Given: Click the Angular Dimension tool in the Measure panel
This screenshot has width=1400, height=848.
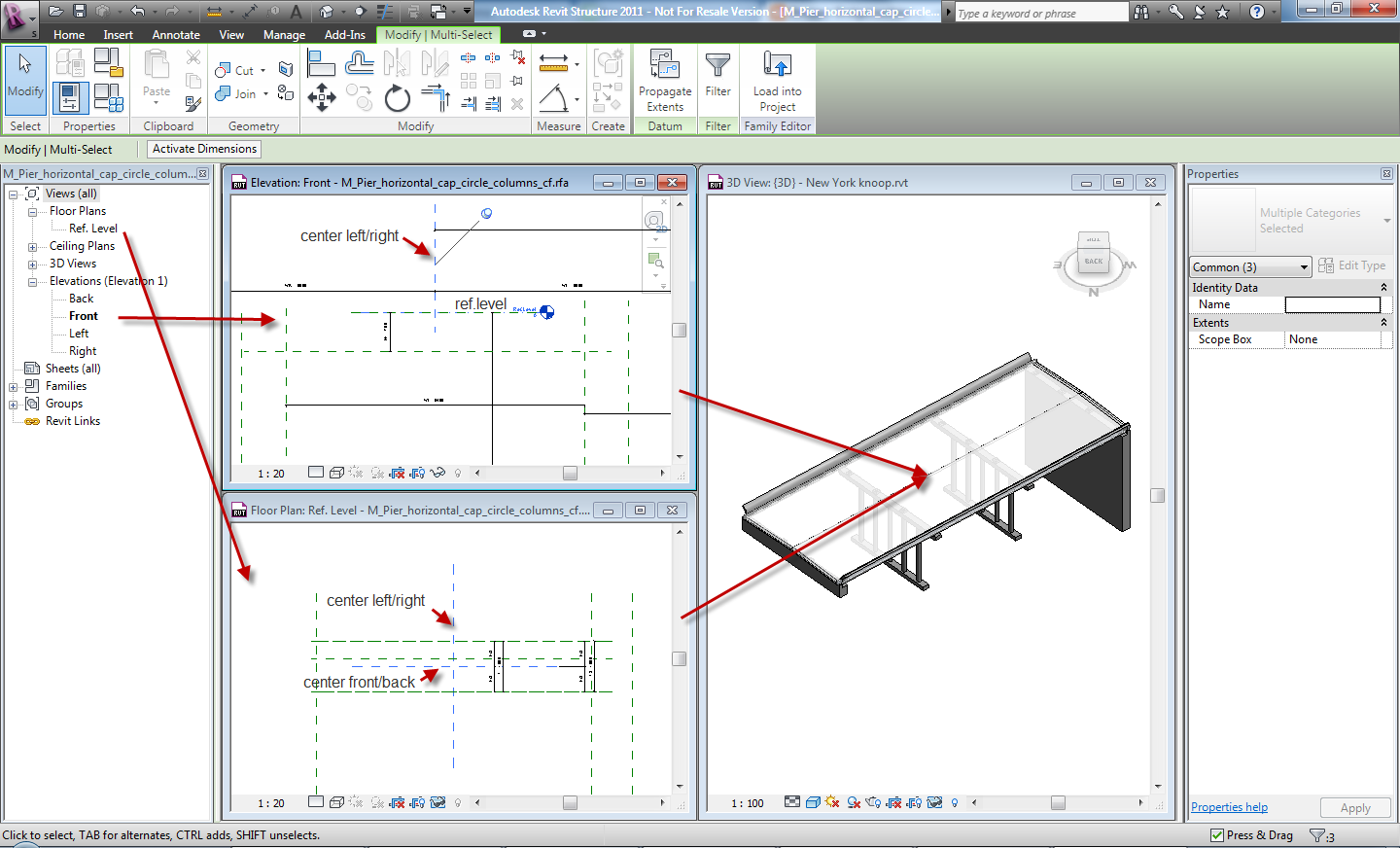Looking at the screenshot, I should tap(554, 97).
